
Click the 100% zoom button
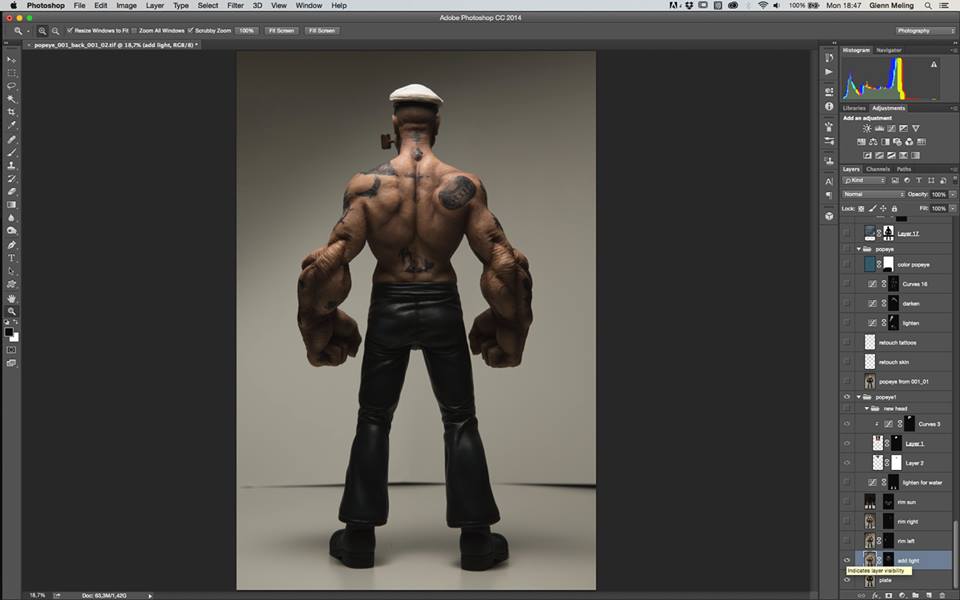click(x=247, y=31)
